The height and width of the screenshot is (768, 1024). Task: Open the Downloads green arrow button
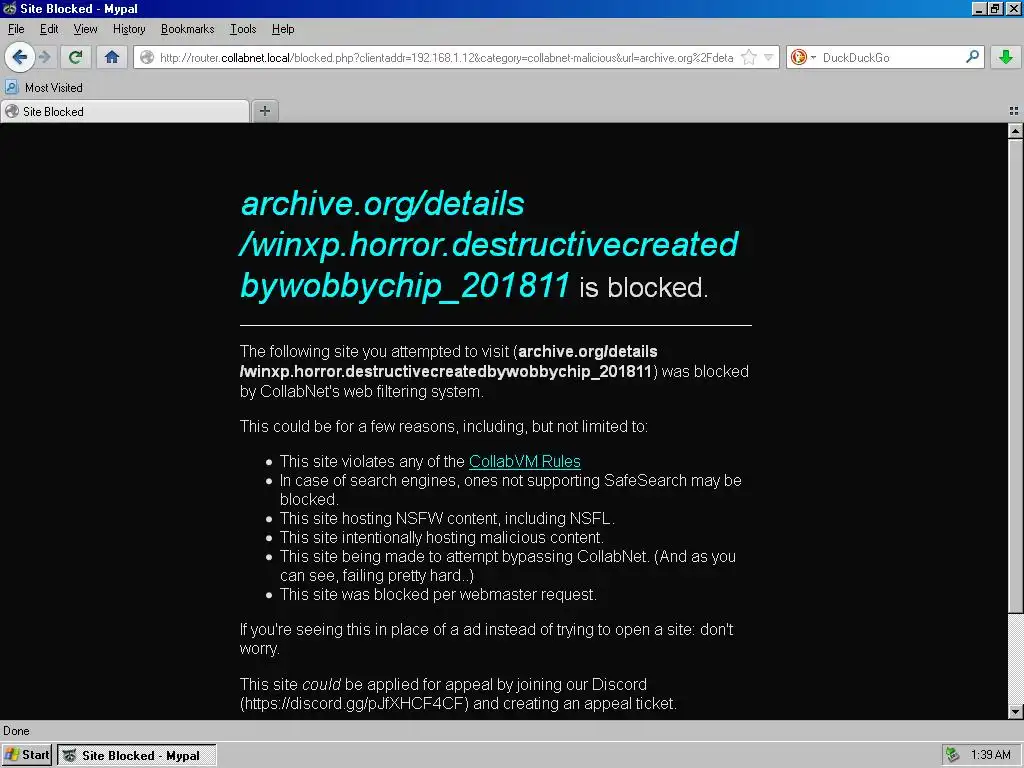click(1006, 57)
